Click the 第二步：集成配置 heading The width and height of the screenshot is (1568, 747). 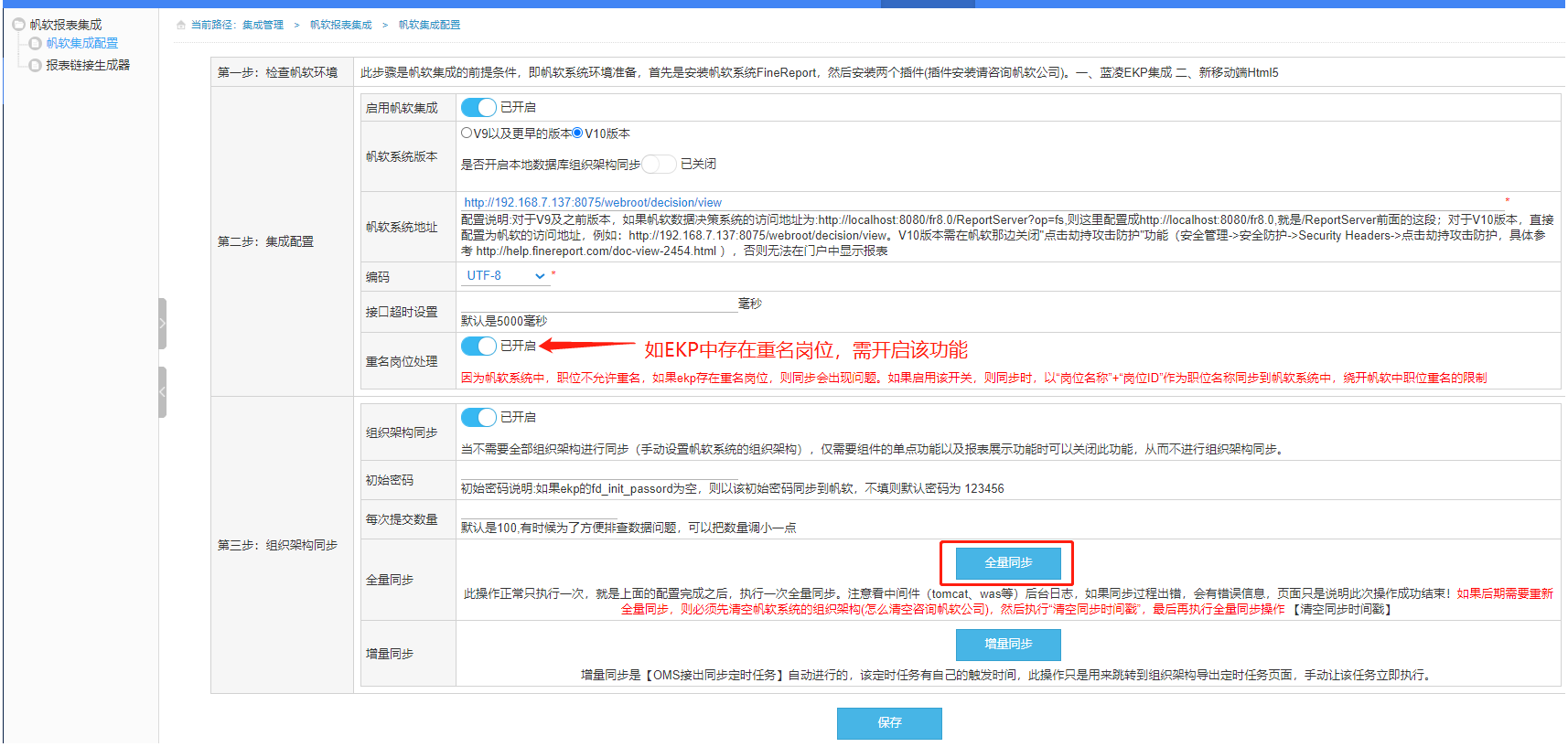tap(265, 241)
